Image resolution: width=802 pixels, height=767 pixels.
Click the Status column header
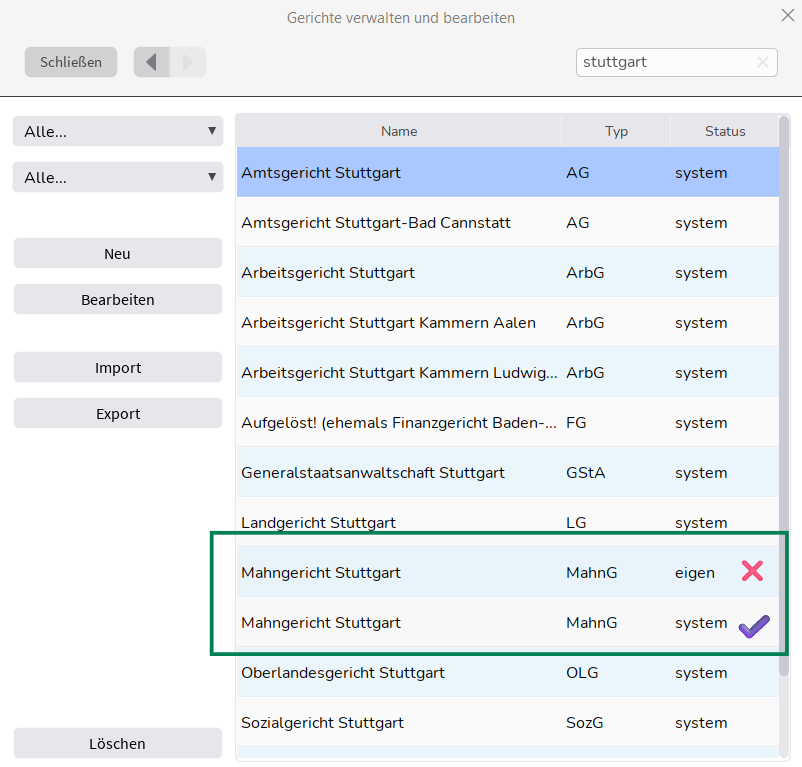tap(725, 131)
